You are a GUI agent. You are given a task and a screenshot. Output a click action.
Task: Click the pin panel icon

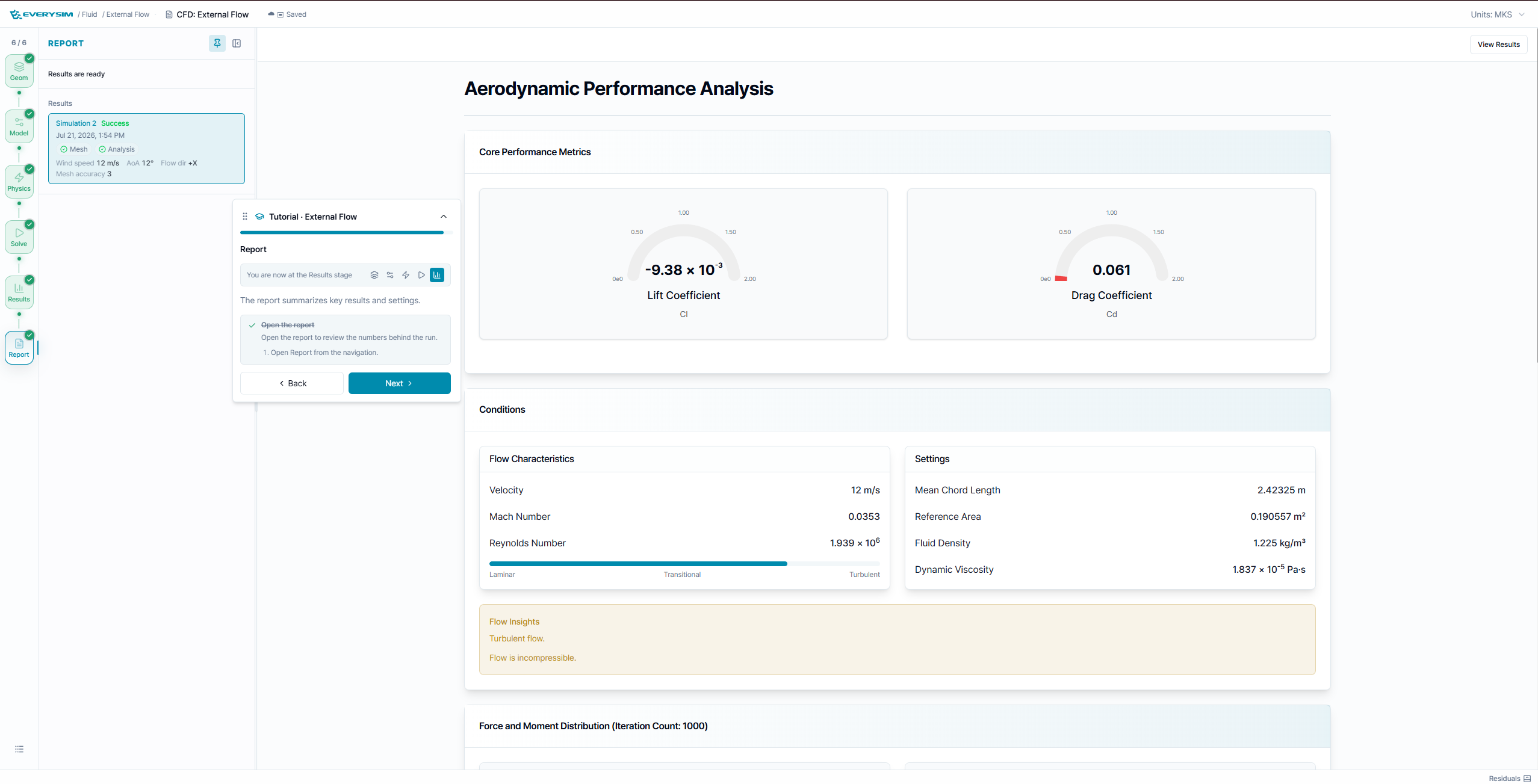pyautogui.click(x=217, y=43)
